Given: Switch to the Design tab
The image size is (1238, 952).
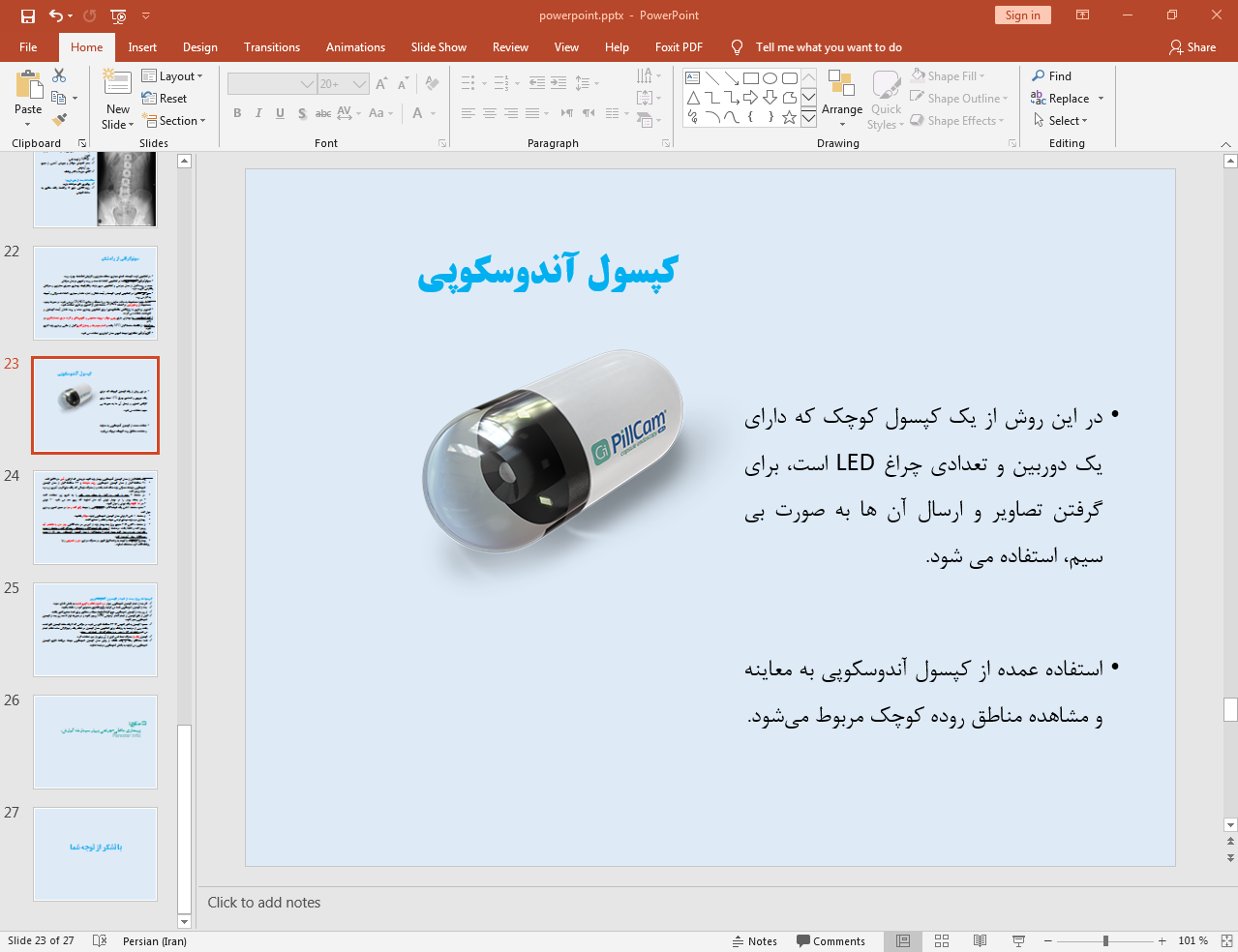Looking at the screenshot, I should tap(199, 47).
